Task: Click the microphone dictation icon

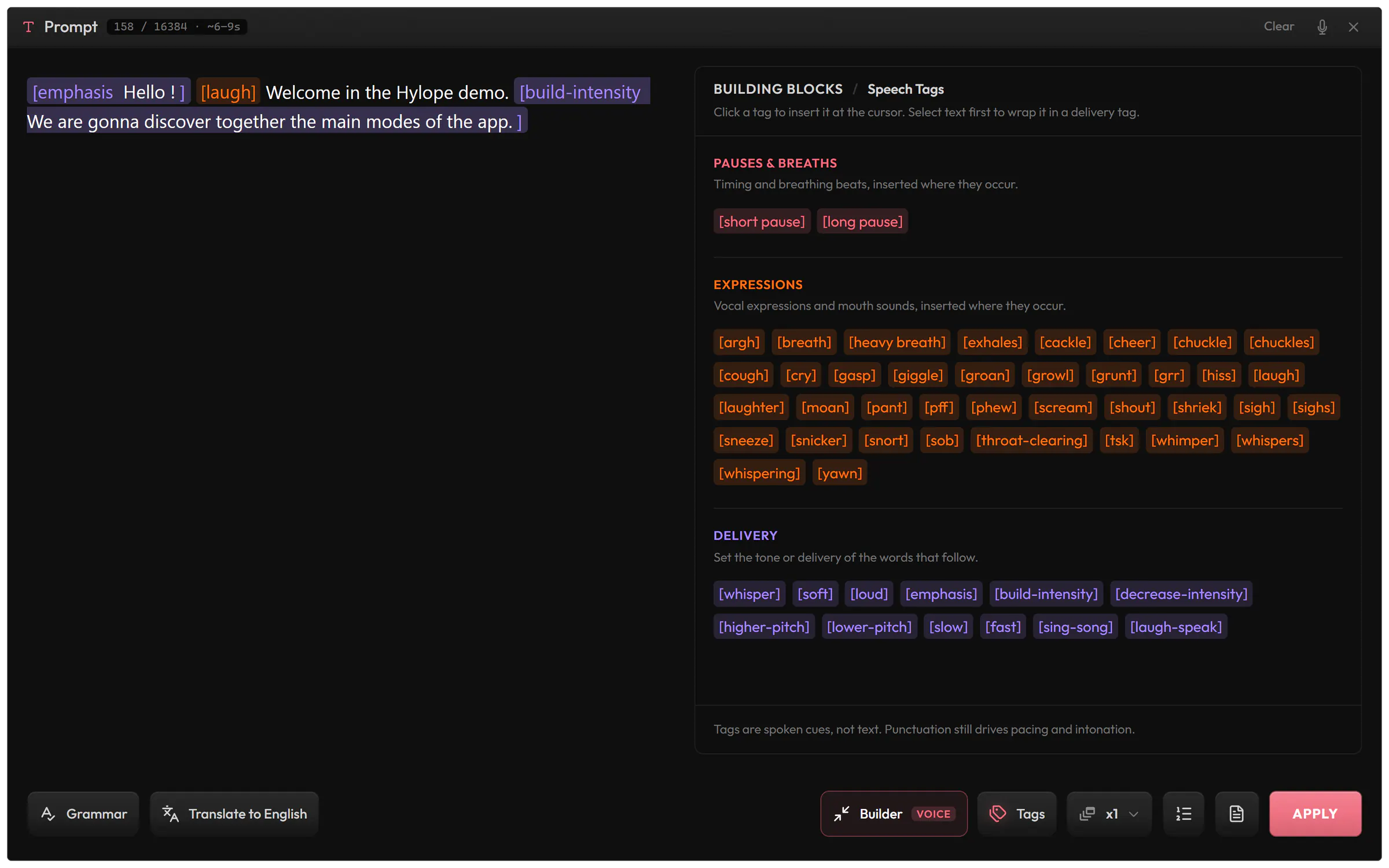Action: pyautogui.click(x=1322, y=27)
